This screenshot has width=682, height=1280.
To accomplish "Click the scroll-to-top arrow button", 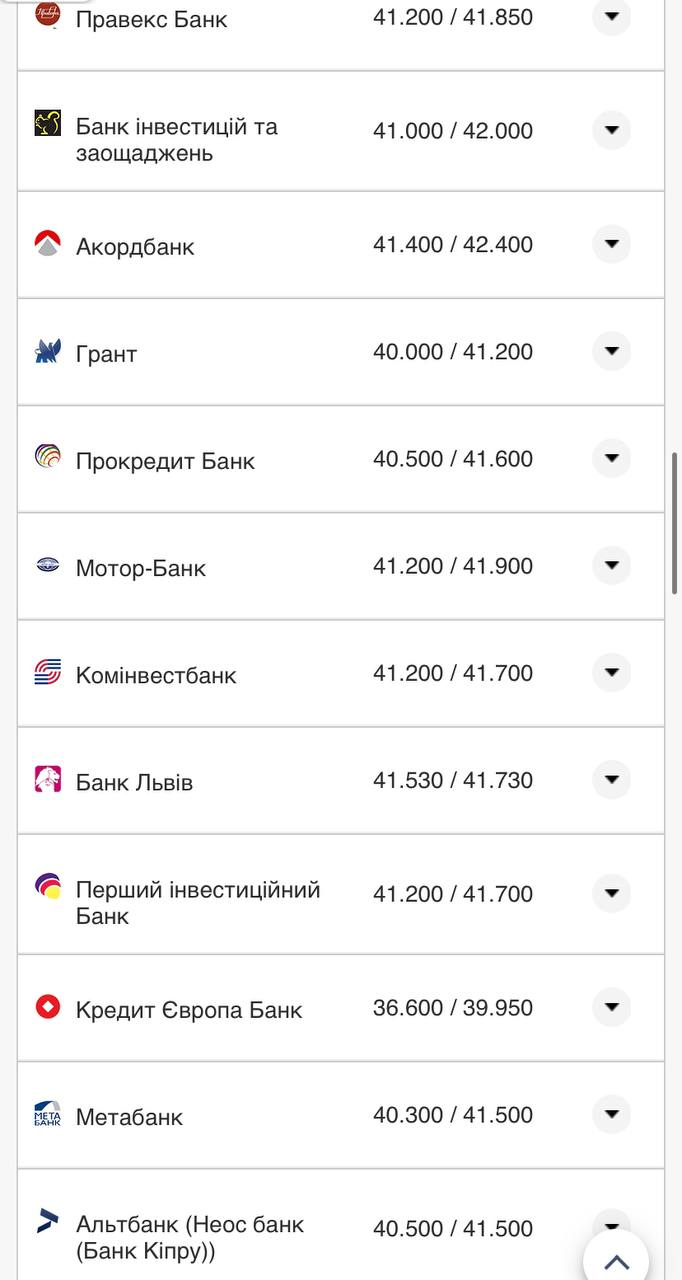I will coord(616,1260).
